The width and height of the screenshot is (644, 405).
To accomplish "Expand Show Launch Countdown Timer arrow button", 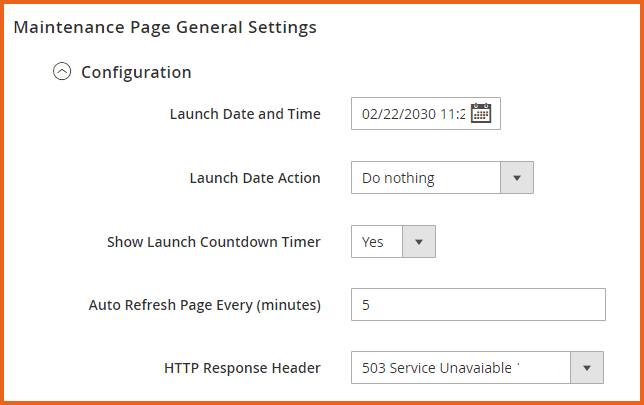I will tap(418, 242).
